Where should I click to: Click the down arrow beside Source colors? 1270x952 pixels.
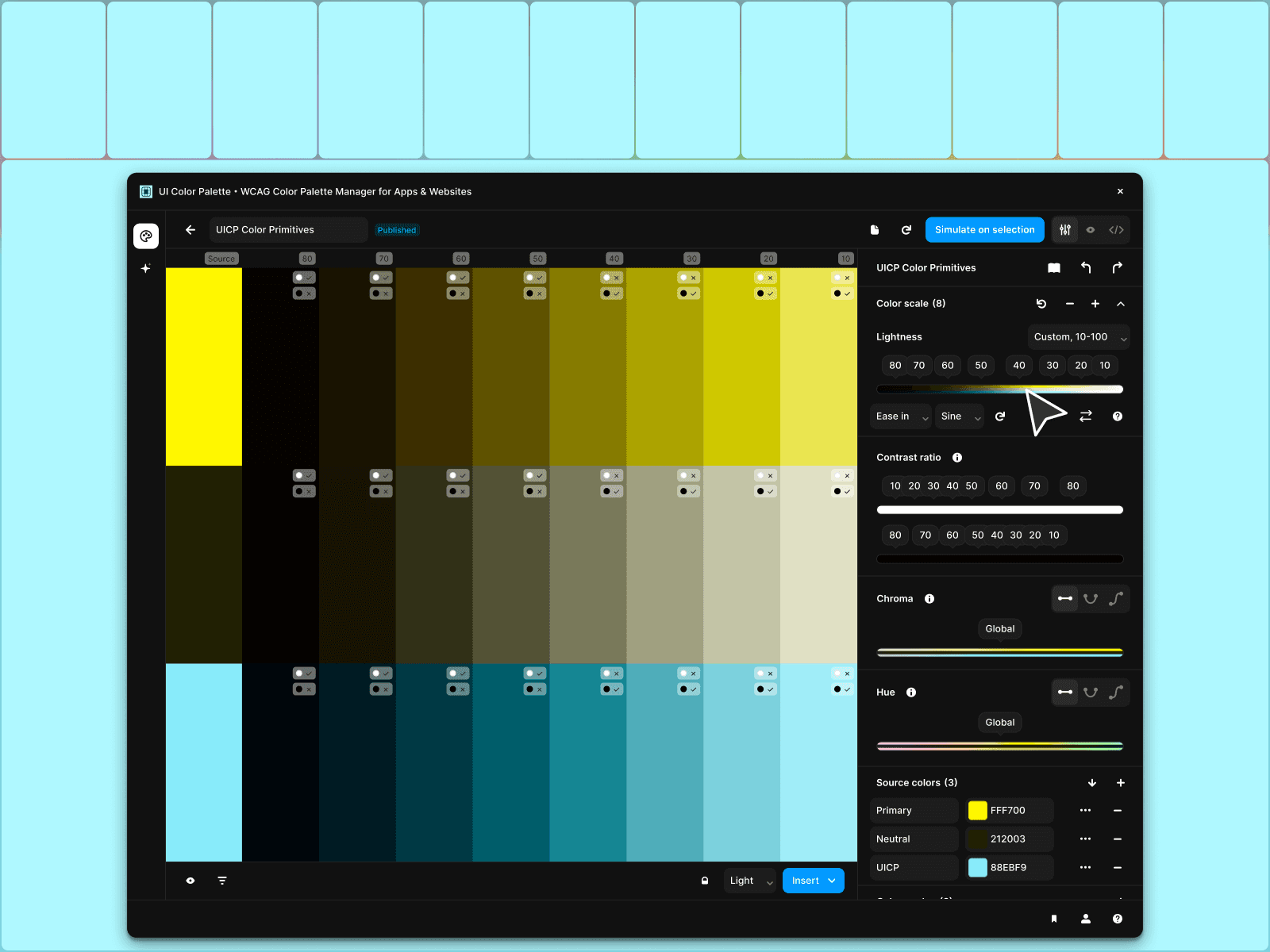pos(1092,783)
